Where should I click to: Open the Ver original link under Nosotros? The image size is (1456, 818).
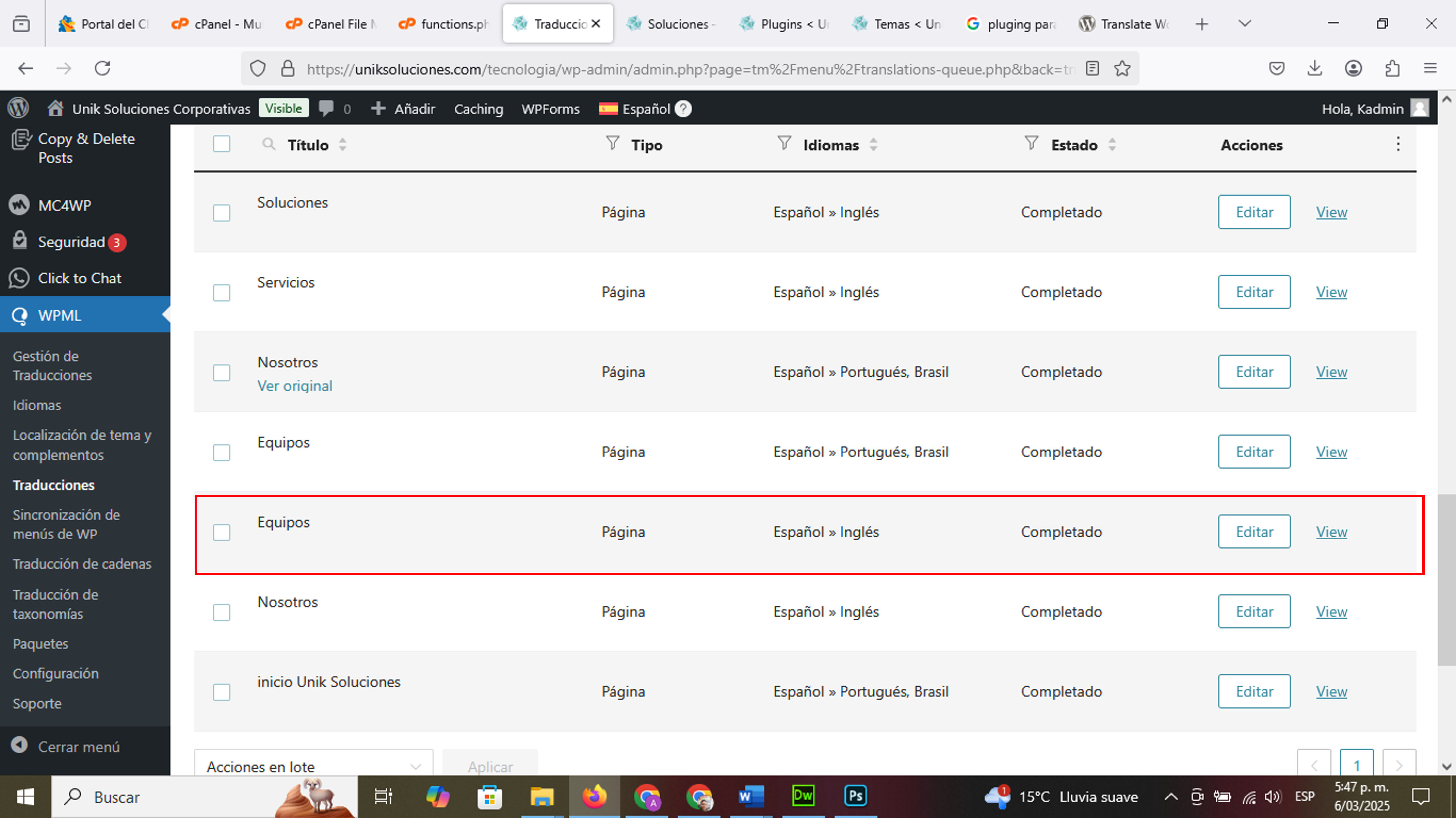[295, 386]
